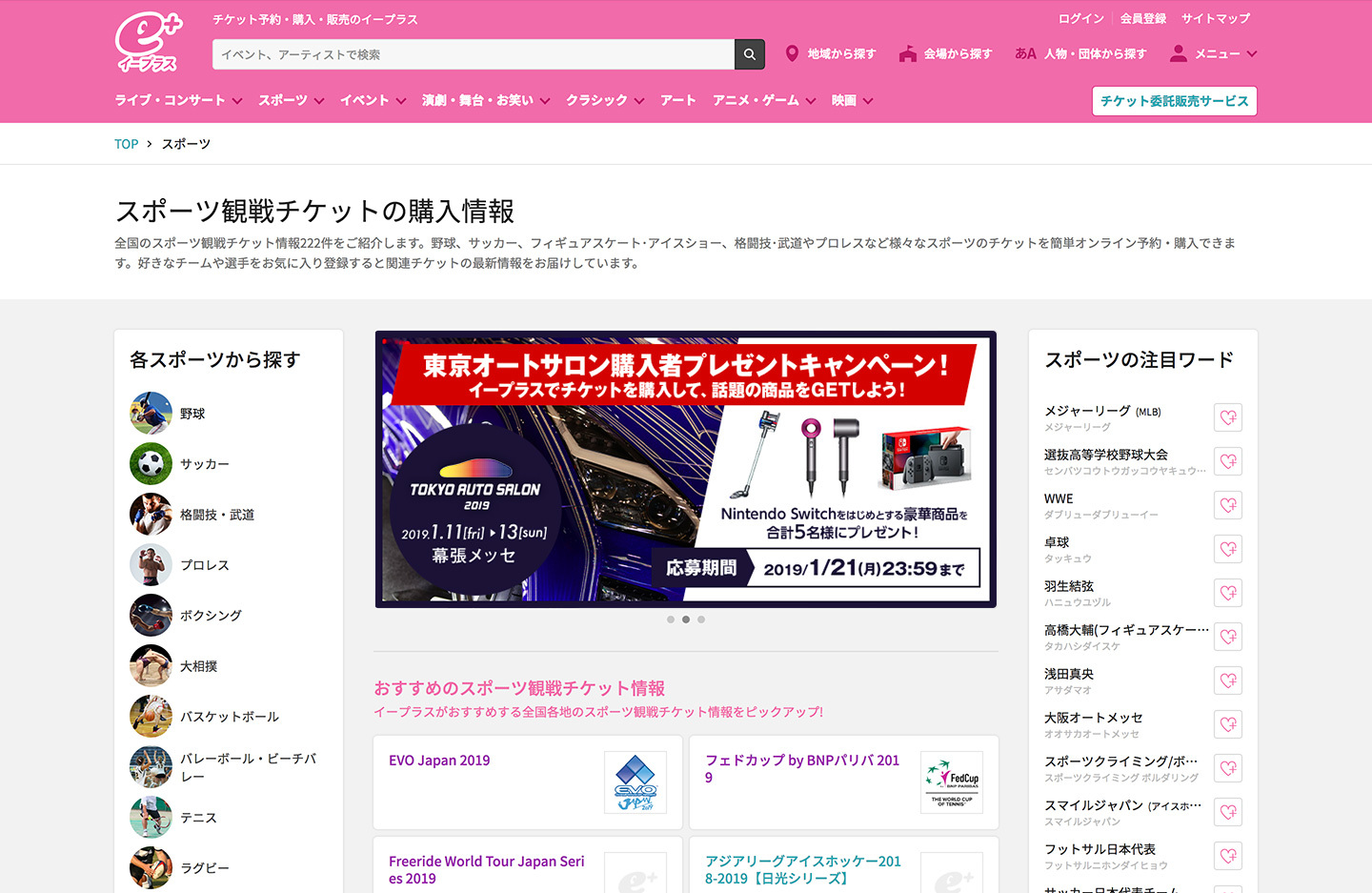Toggle favorite heart for スマイルジャパン
Screen dimensions: 1372x893
point(1228,812)
